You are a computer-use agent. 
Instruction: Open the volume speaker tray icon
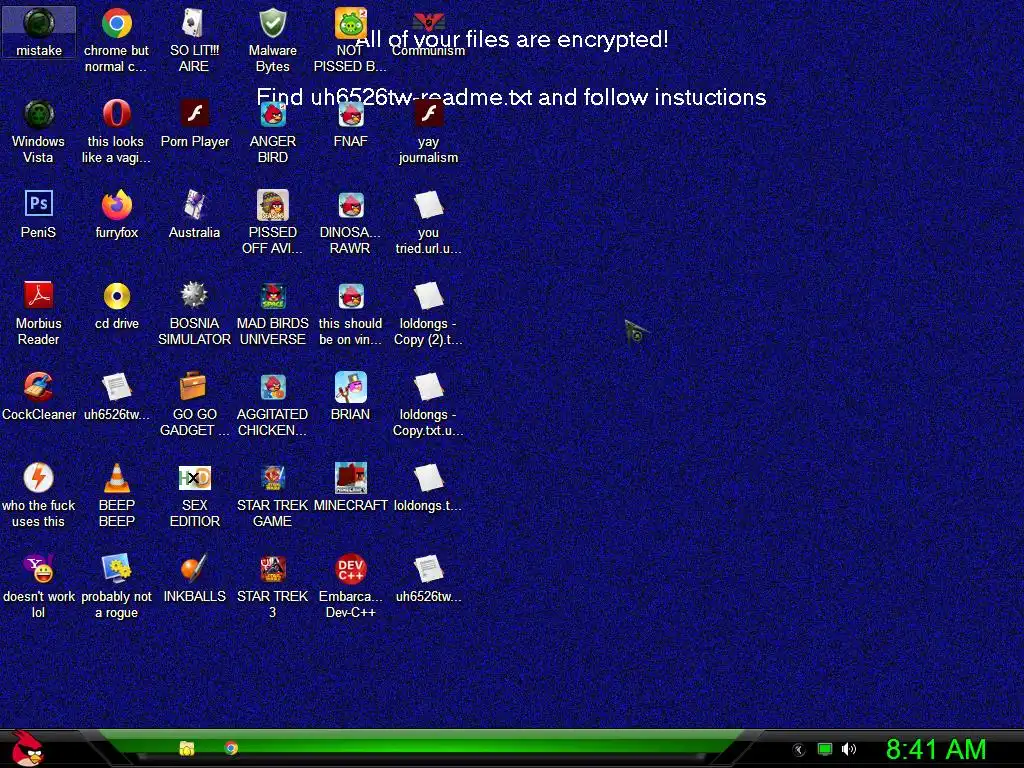pyautogui.click(x=849, y=749)
